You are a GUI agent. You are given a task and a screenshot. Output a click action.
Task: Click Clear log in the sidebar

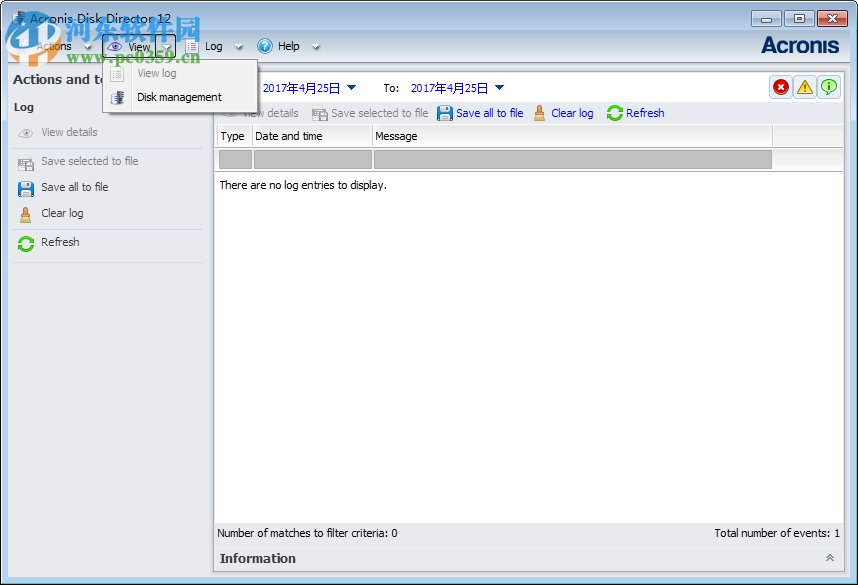[x=62, y=213]
